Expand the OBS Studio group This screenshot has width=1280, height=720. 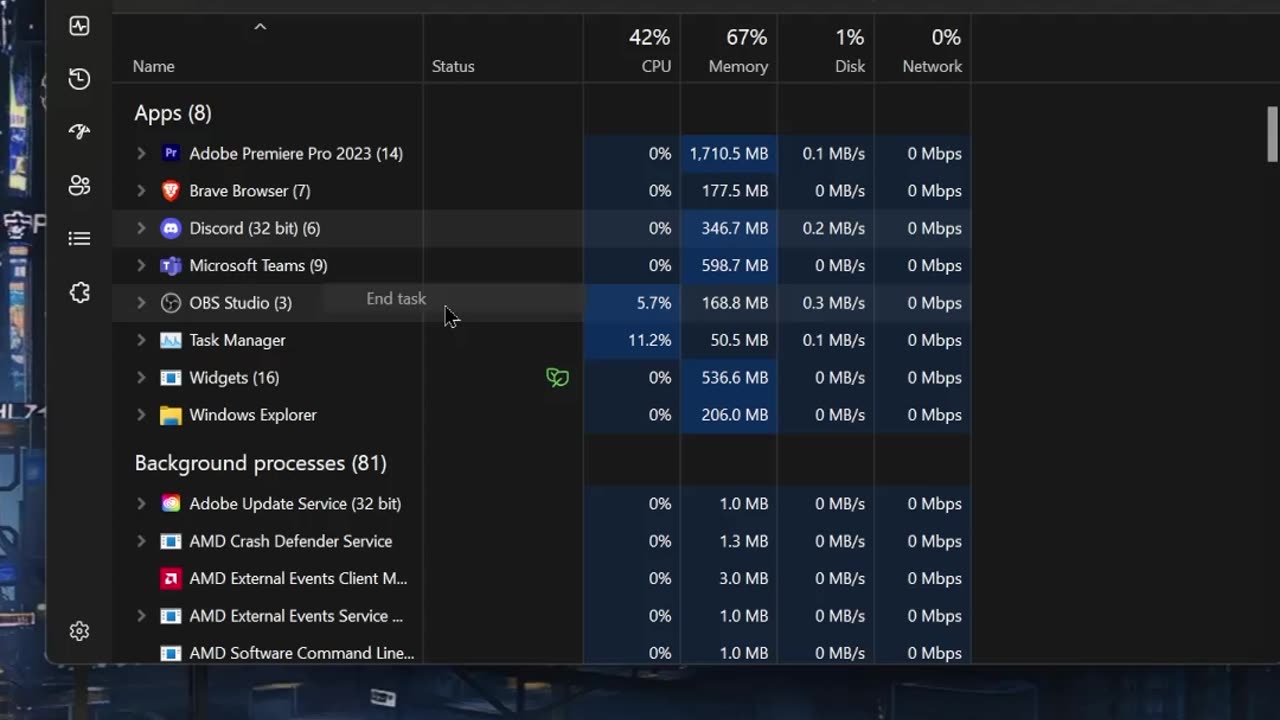141,303
